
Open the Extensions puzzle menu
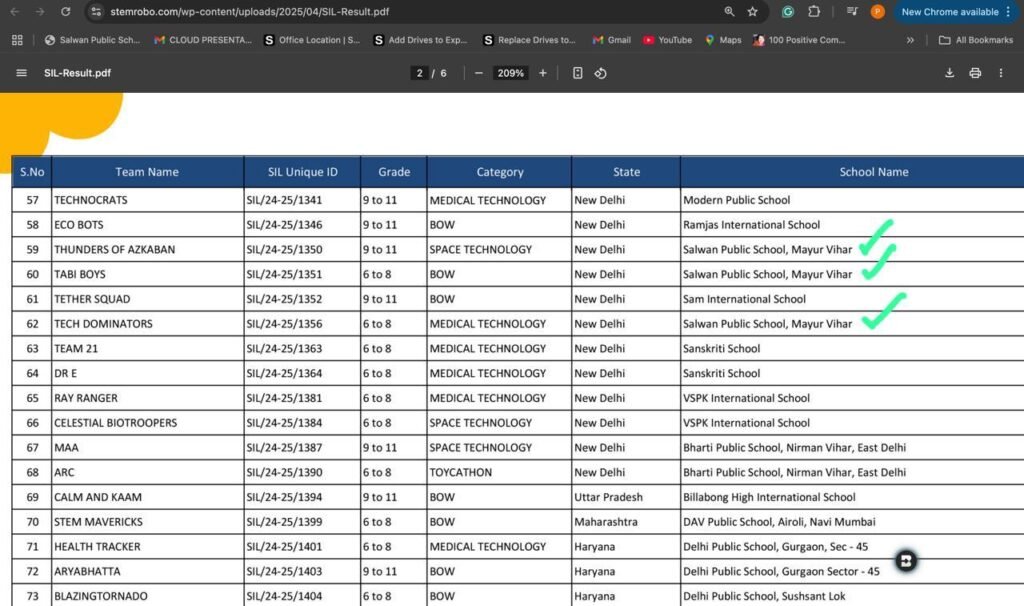(x=814, y=12)
